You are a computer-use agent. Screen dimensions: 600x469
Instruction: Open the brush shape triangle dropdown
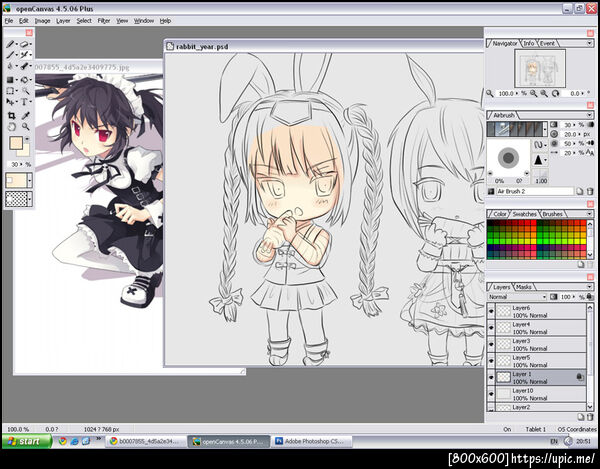[x=540, y=160]
